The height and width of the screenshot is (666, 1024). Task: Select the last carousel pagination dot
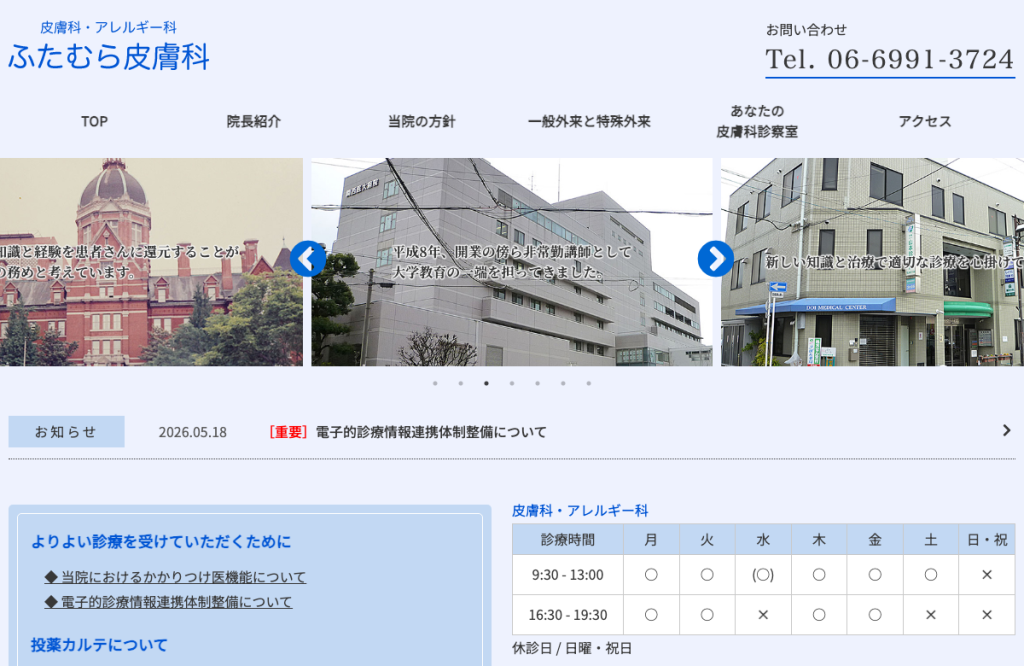pos(588,383)
